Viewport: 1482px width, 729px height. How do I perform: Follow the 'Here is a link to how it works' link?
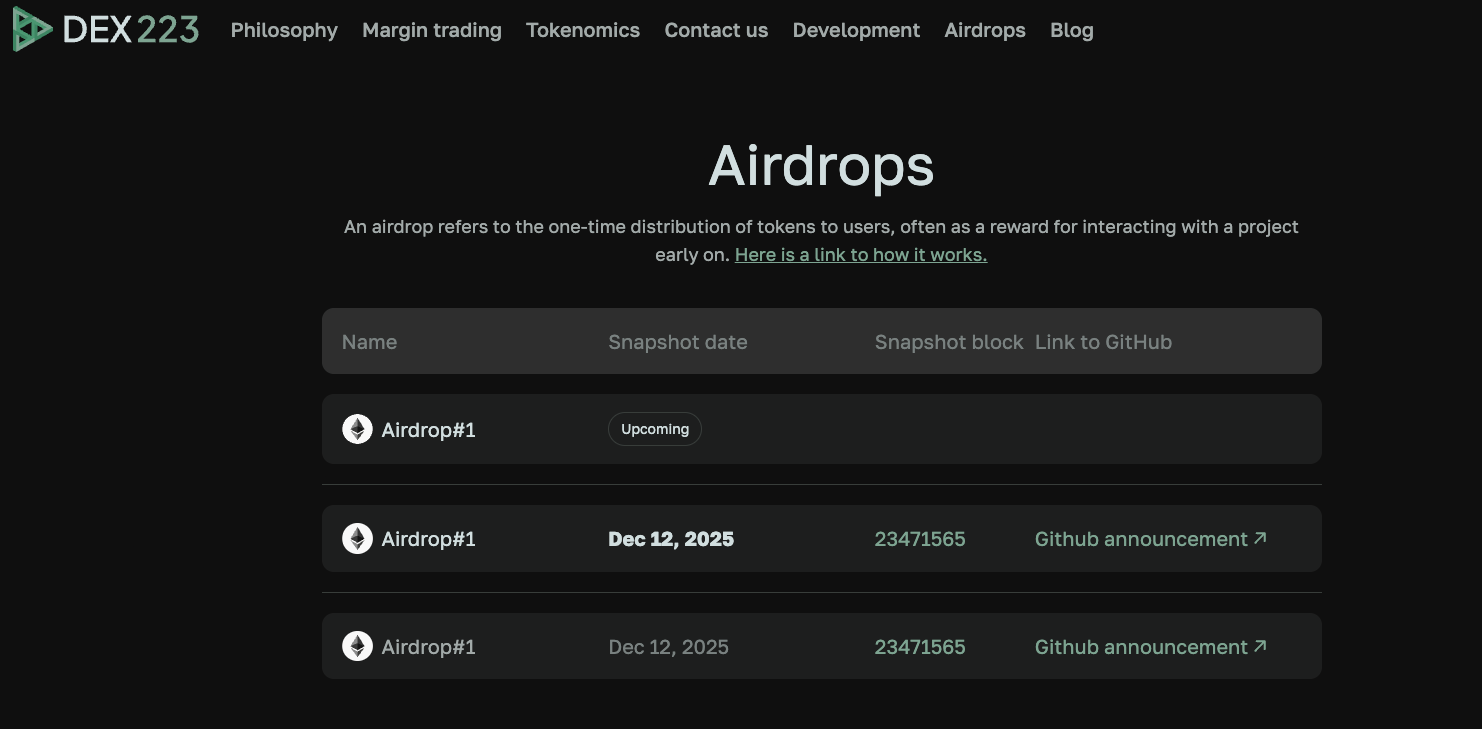coord(860,255)
